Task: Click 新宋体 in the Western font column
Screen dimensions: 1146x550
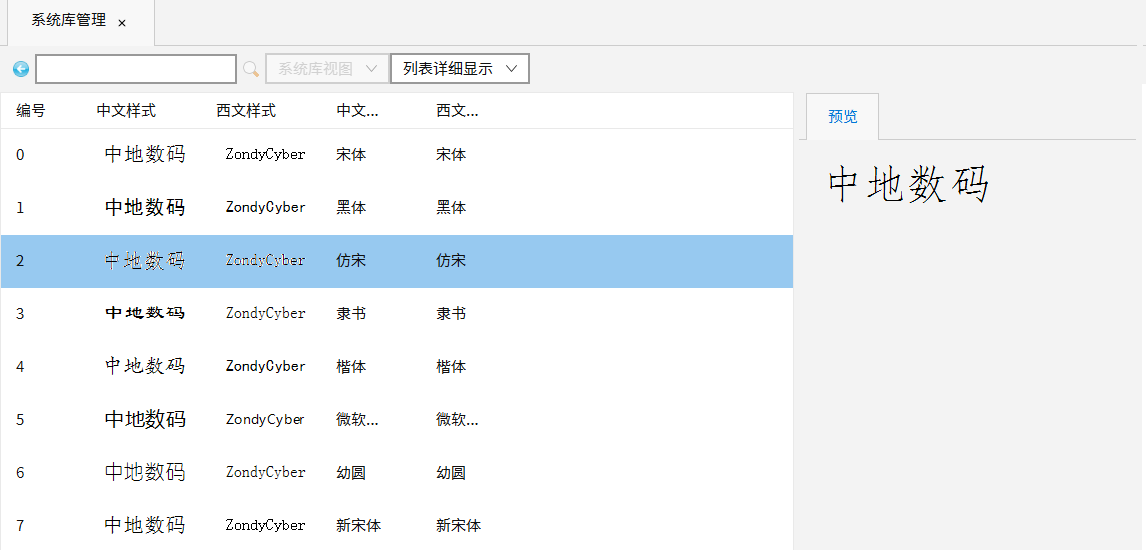Action: tap(459, 526)
